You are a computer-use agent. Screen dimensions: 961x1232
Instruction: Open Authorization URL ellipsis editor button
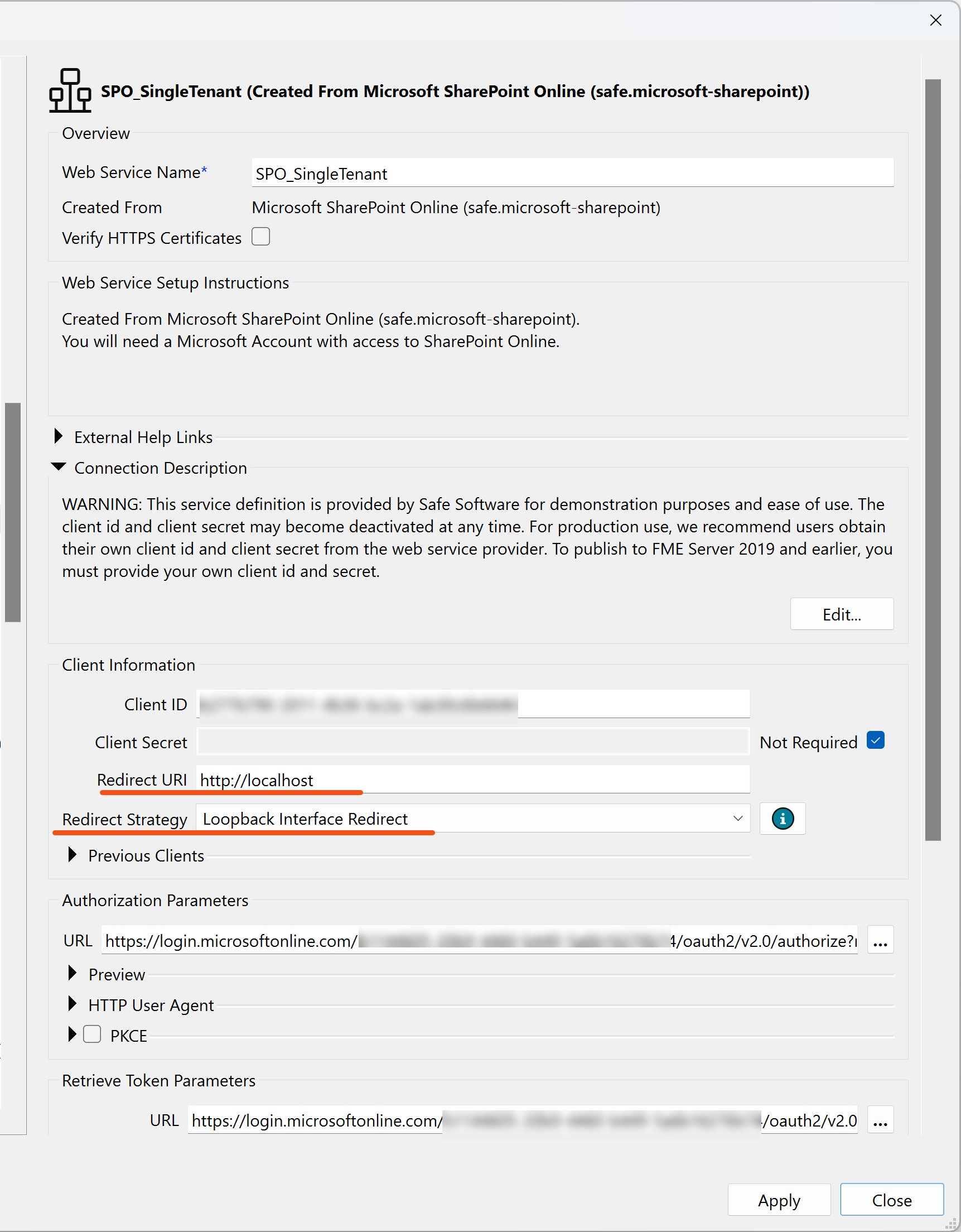[x=880, y=940]
